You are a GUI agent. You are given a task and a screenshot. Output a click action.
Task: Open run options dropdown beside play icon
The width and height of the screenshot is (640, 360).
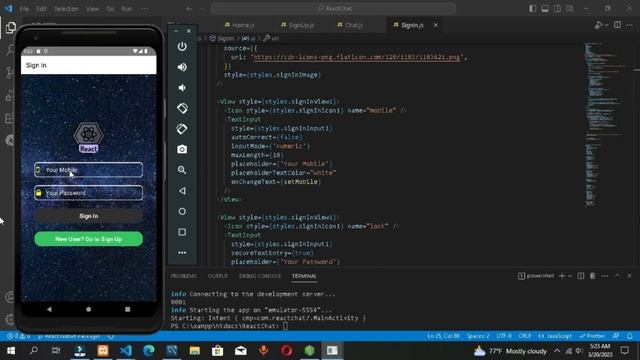[607, 25]
